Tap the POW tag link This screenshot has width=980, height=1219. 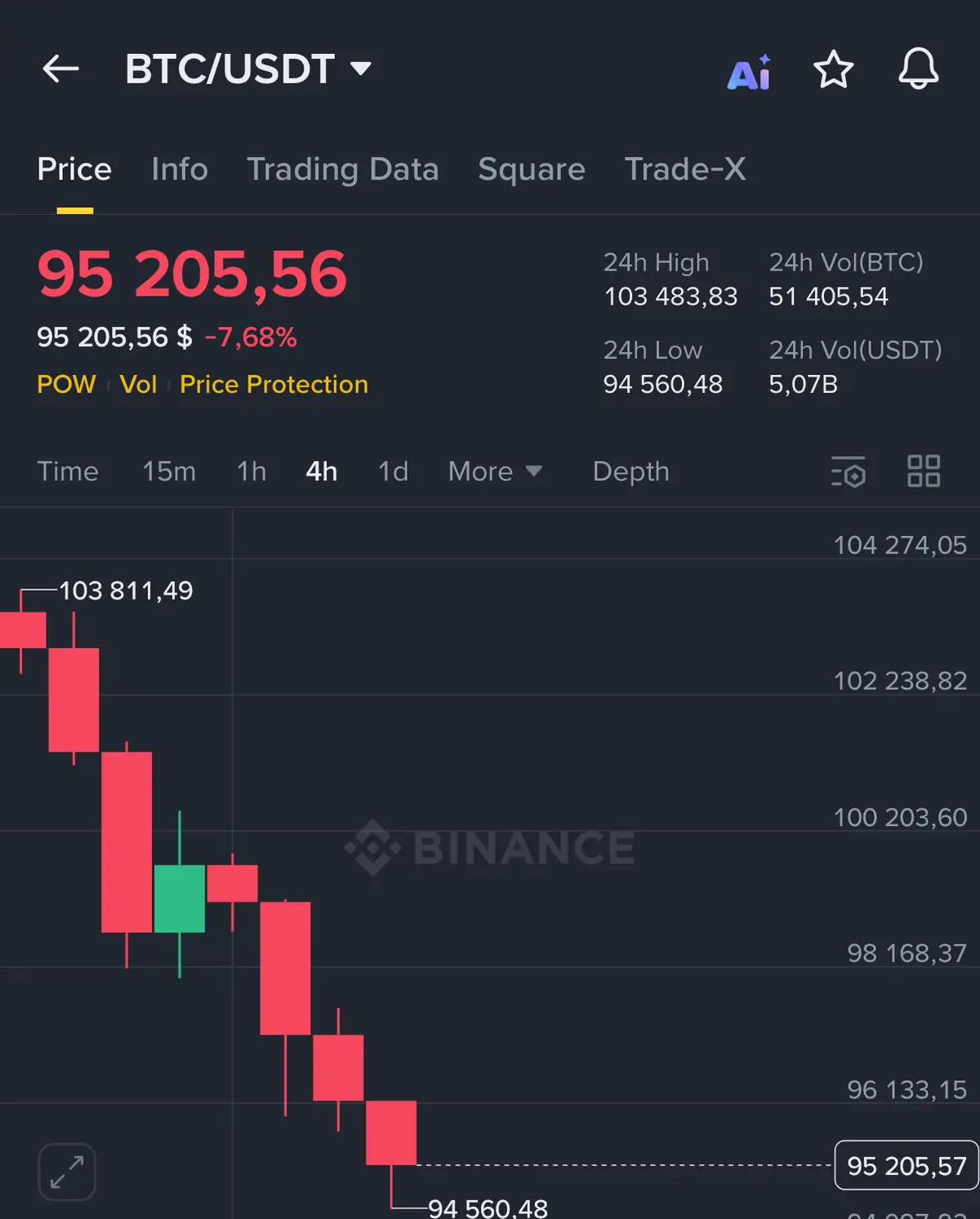click(x=66, y=384)
